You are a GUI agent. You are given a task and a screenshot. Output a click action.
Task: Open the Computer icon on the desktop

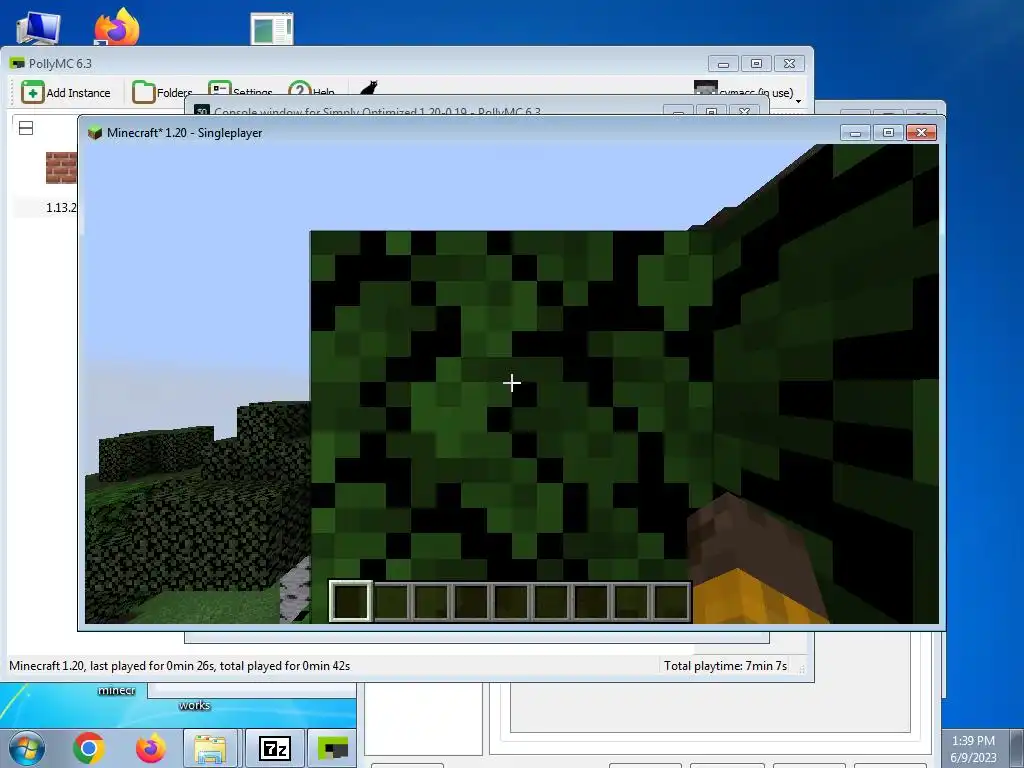(x=38, y=28)
